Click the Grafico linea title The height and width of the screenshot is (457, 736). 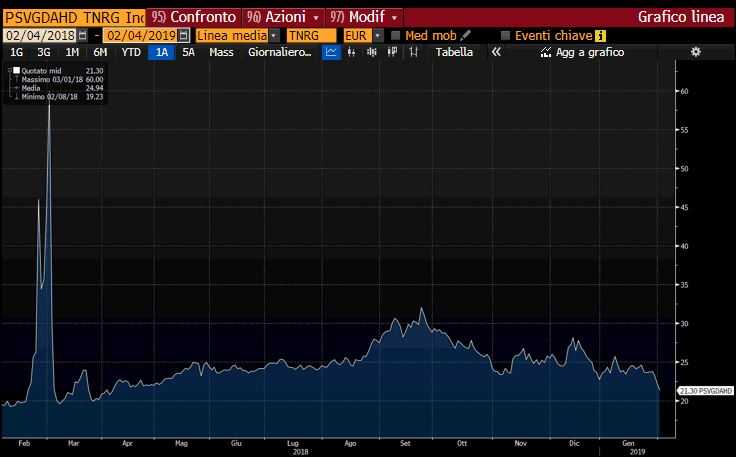click(x=681, y=17)
